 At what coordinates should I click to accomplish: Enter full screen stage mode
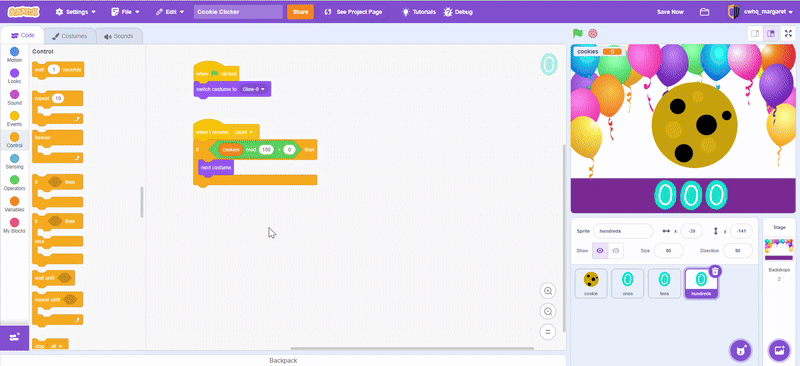tap(788, 33)
